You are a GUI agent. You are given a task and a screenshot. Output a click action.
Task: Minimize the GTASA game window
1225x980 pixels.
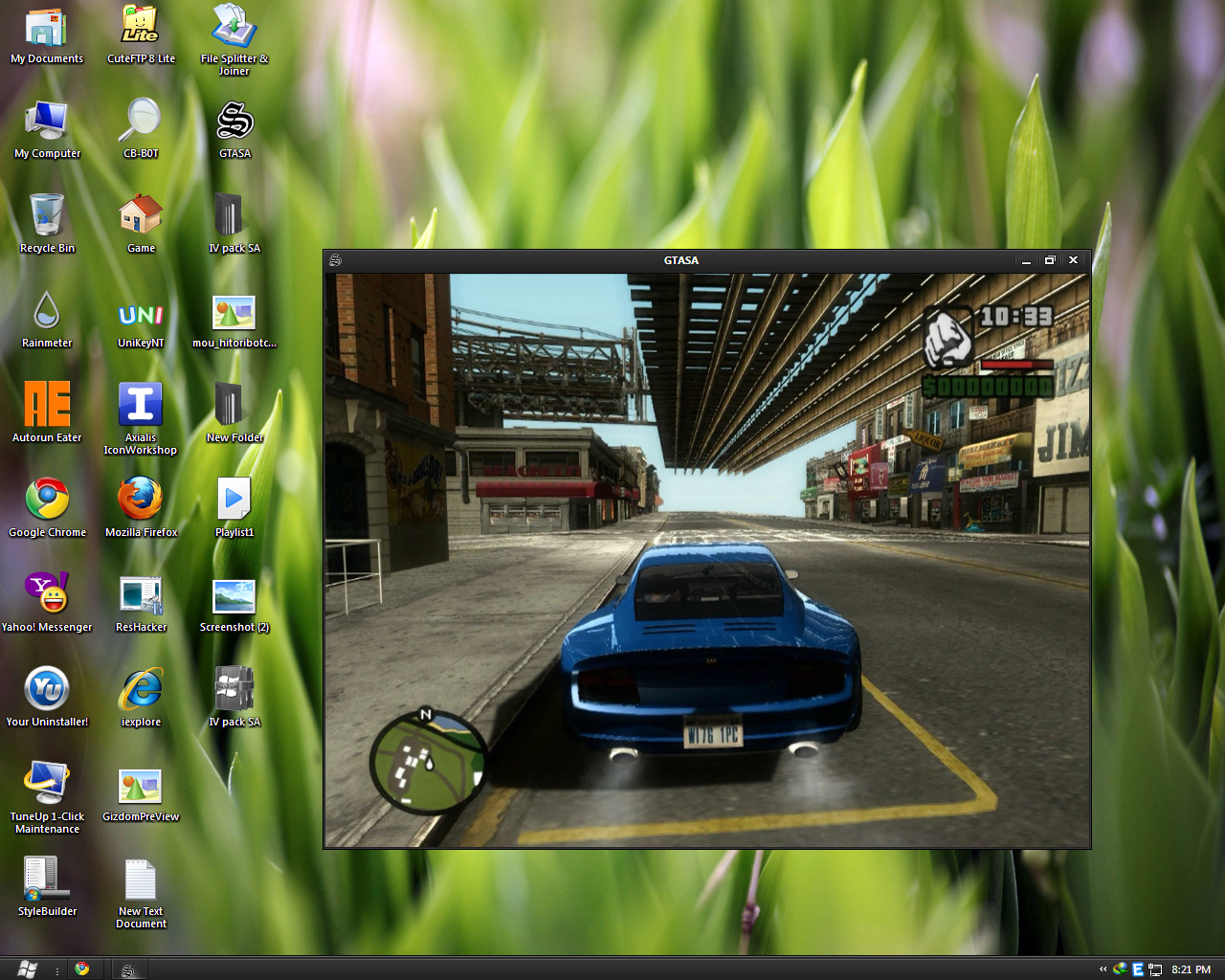[1026, 260]
